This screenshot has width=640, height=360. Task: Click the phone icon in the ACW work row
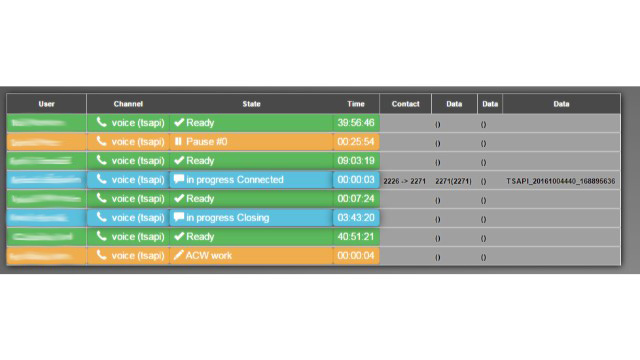coord(101,255)
